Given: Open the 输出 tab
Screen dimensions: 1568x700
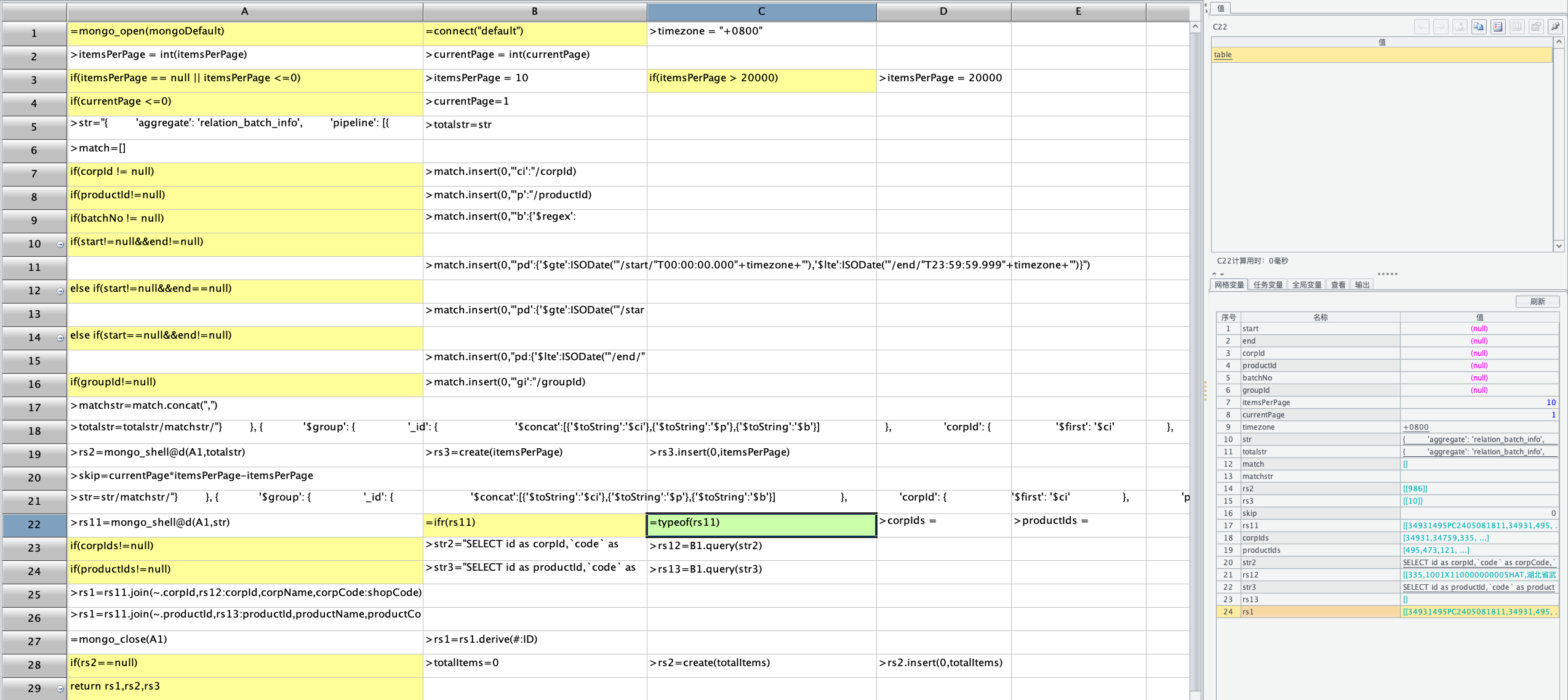Looking at the screenshot, I should [1362, 284].
